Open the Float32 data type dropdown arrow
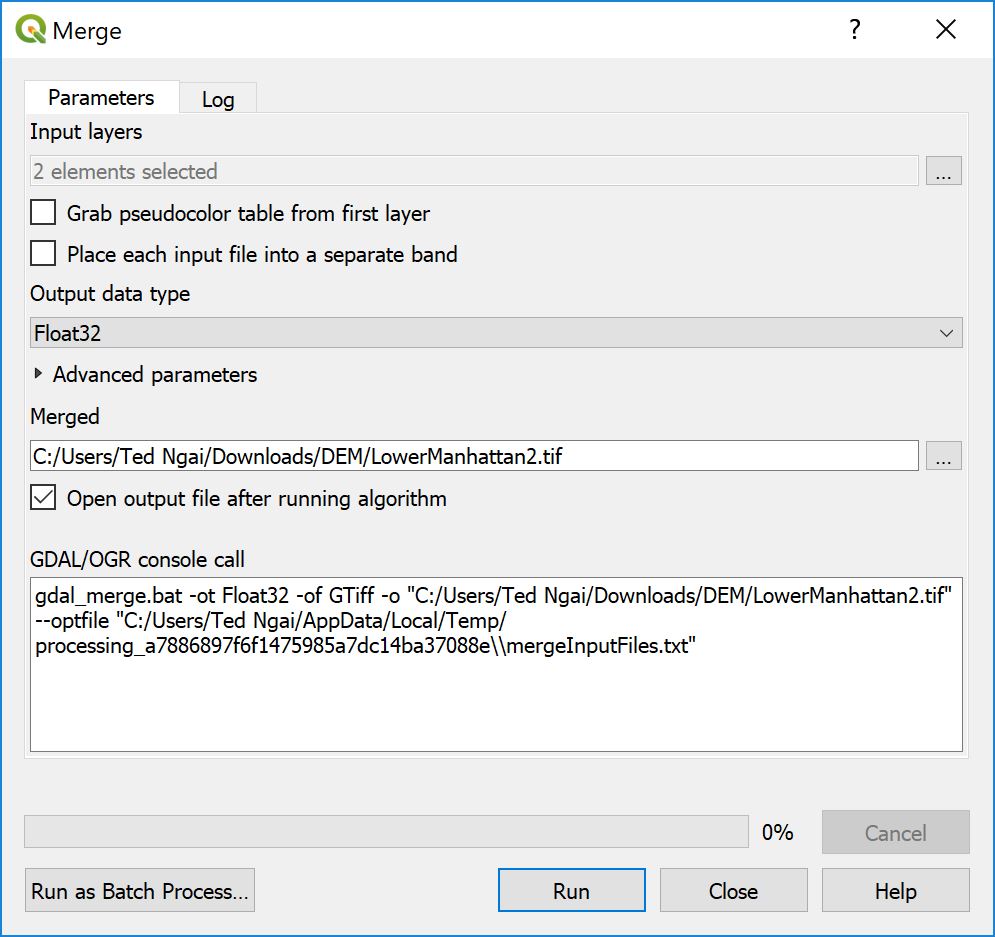995x937 pixels. 946,332
